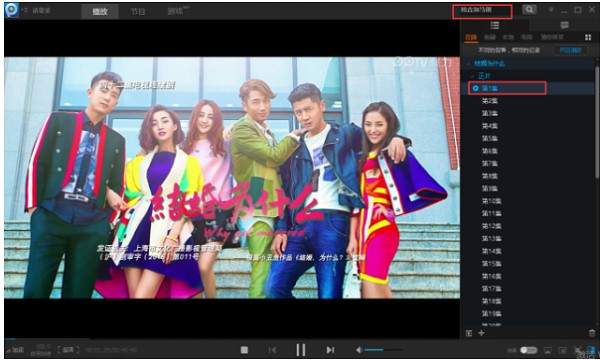This screenshot has width=600, height=360.
Task: Click the video progress bar
Action: click(x=232, y=339)
